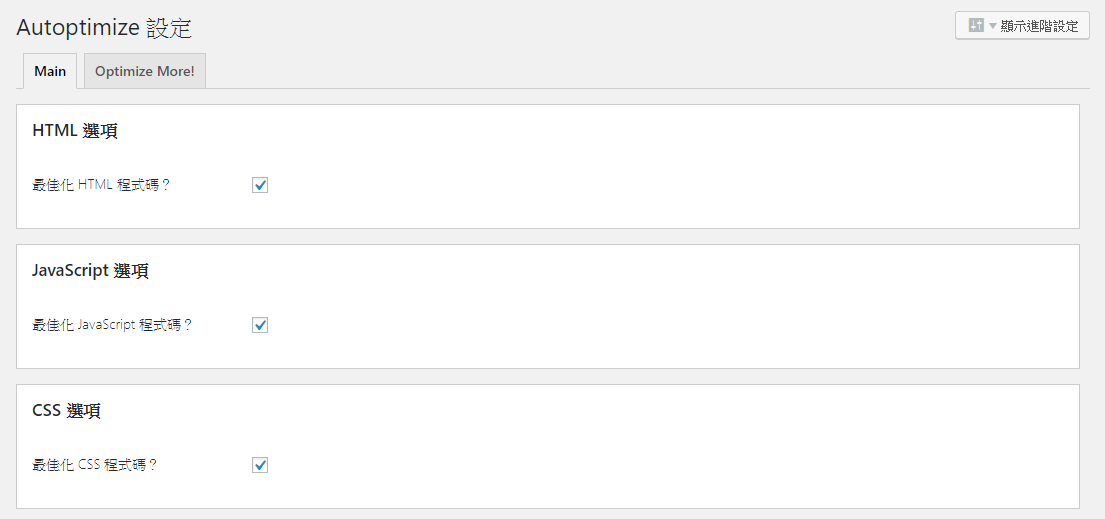Click the sliders icon in 顯示進階設定 button
The height and width of the screenshot is (519, 1105).
[976, 26]
